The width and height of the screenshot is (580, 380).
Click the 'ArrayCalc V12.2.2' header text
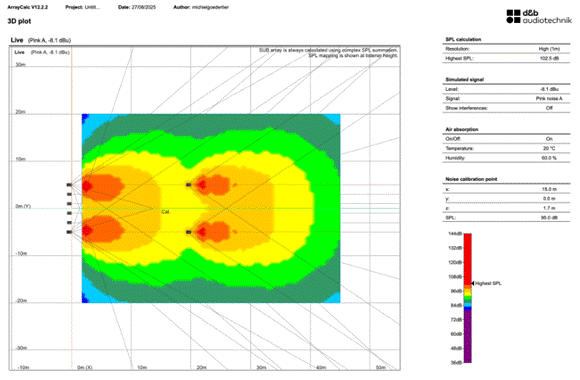(28, 7)
